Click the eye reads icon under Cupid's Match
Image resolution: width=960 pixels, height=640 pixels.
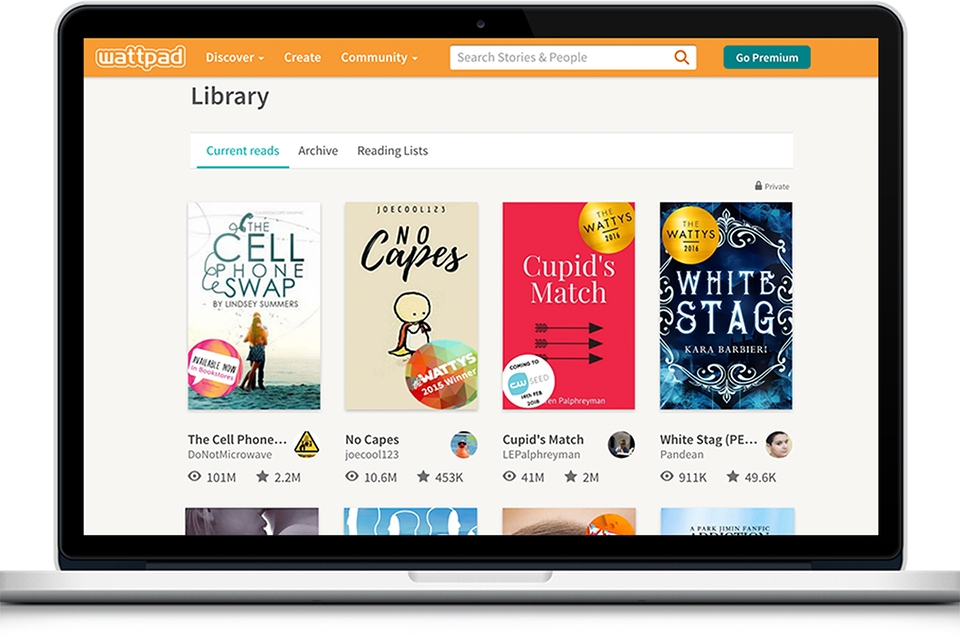[509, 476]
